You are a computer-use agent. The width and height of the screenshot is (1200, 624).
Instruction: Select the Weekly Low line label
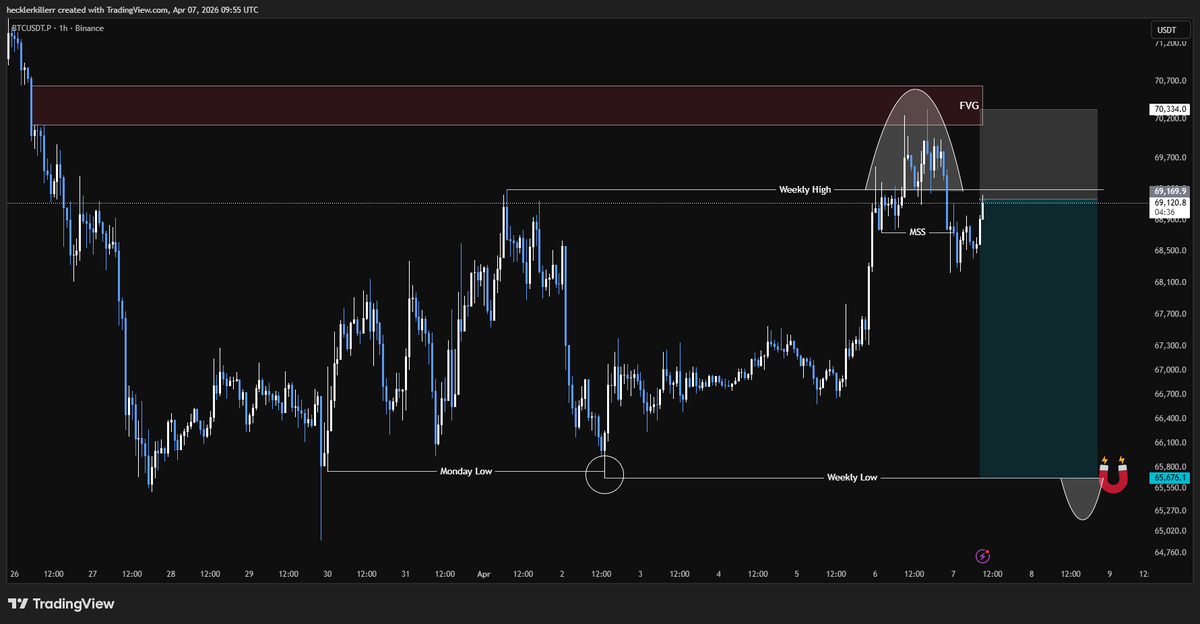(x=852, y=477)
